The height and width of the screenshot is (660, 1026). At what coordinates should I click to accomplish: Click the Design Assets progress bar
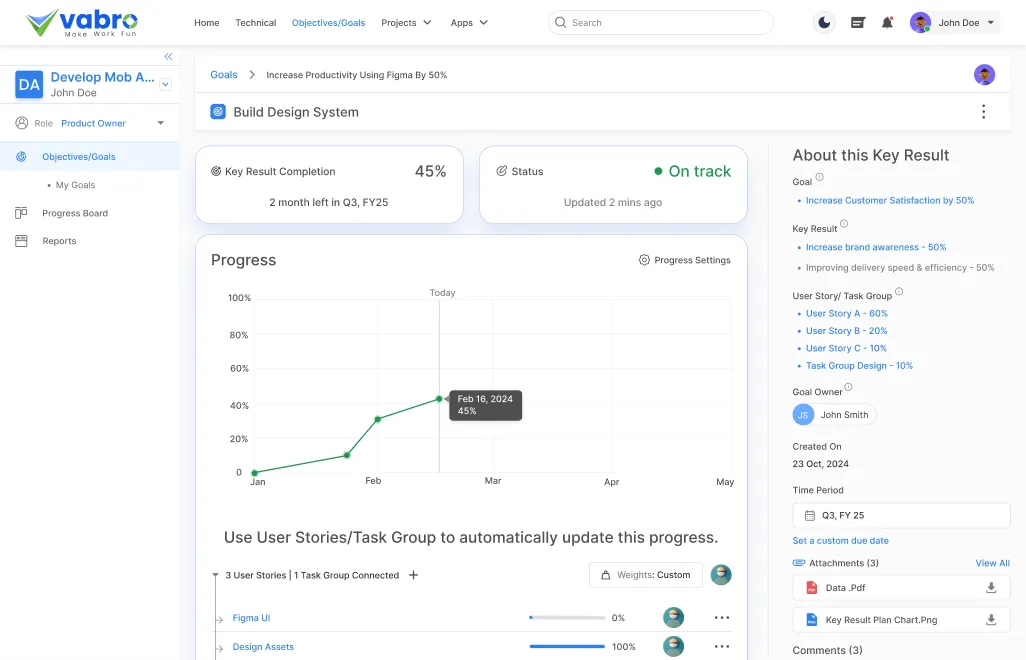[567, 647]
